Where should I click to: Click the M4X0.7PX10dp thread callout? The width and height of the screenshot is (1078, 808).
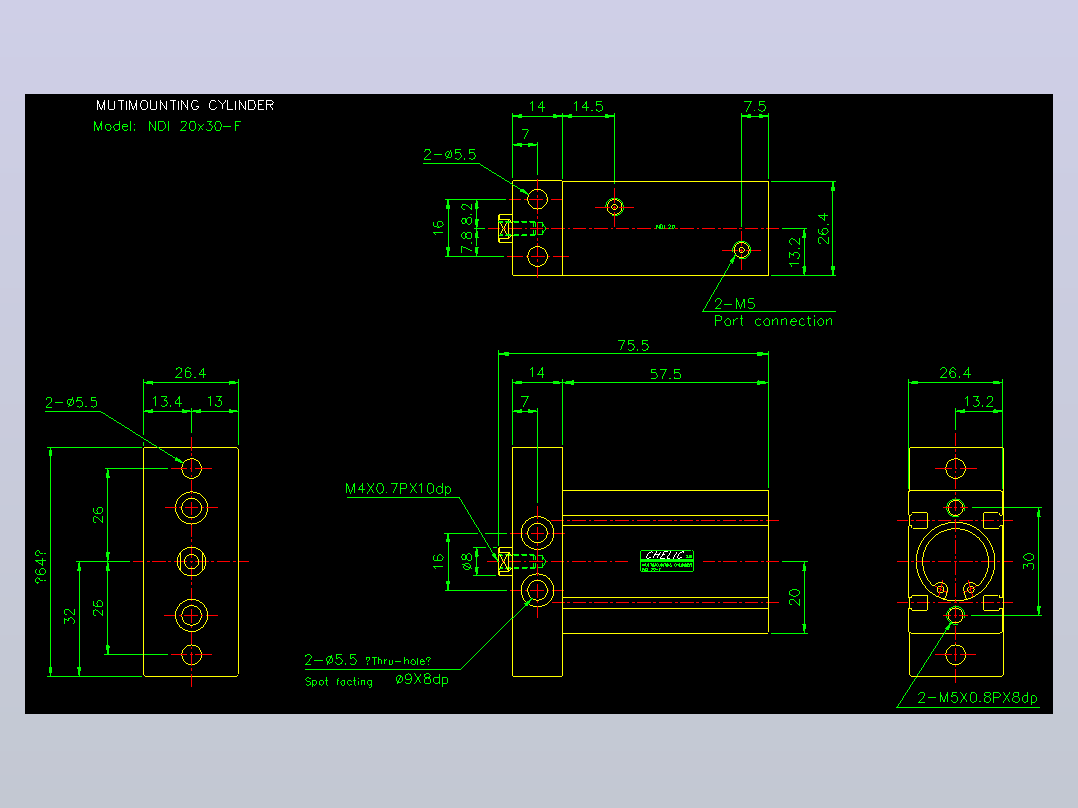398,489
